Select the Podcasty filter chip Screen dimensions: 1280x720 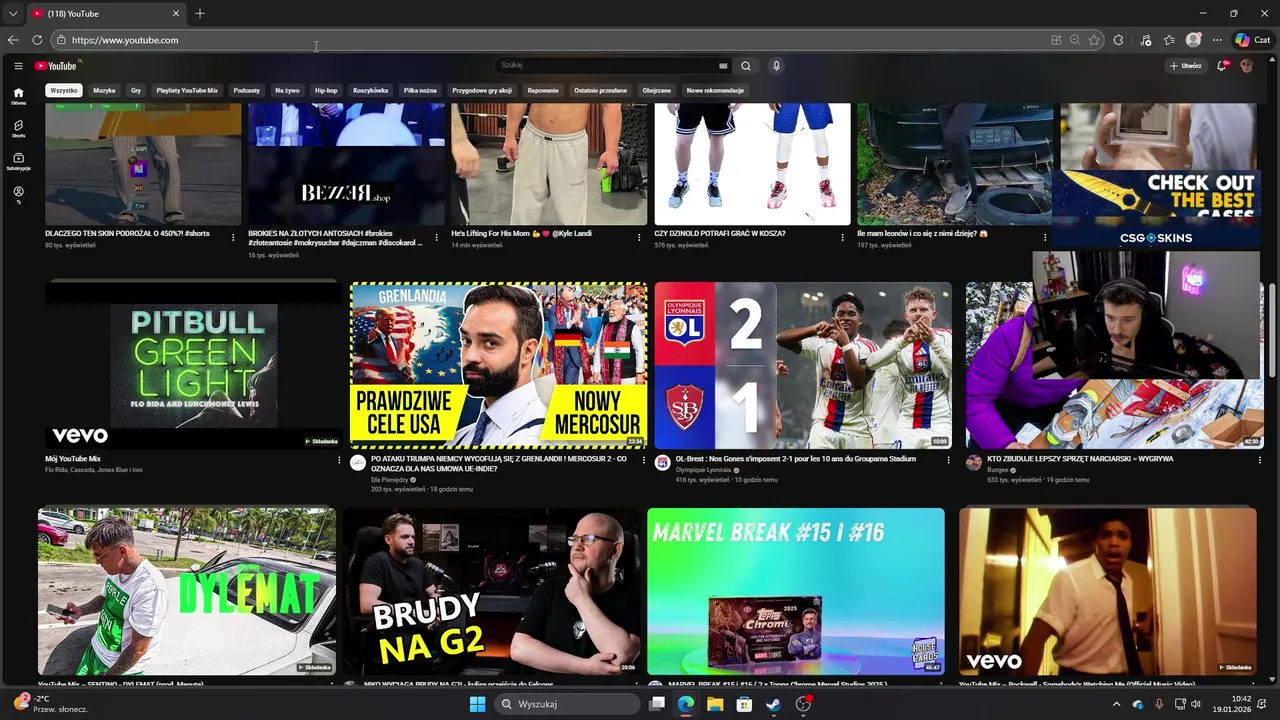[x=247, y=90]
